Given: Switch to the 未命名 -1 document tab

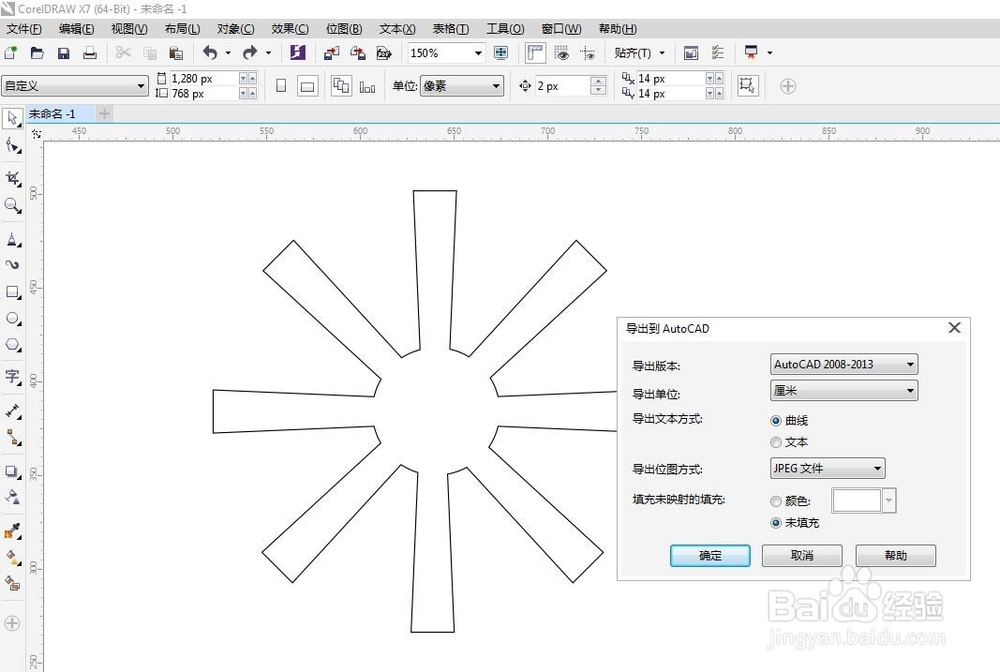Looking at the screenshot, I should tap(54, 113).
